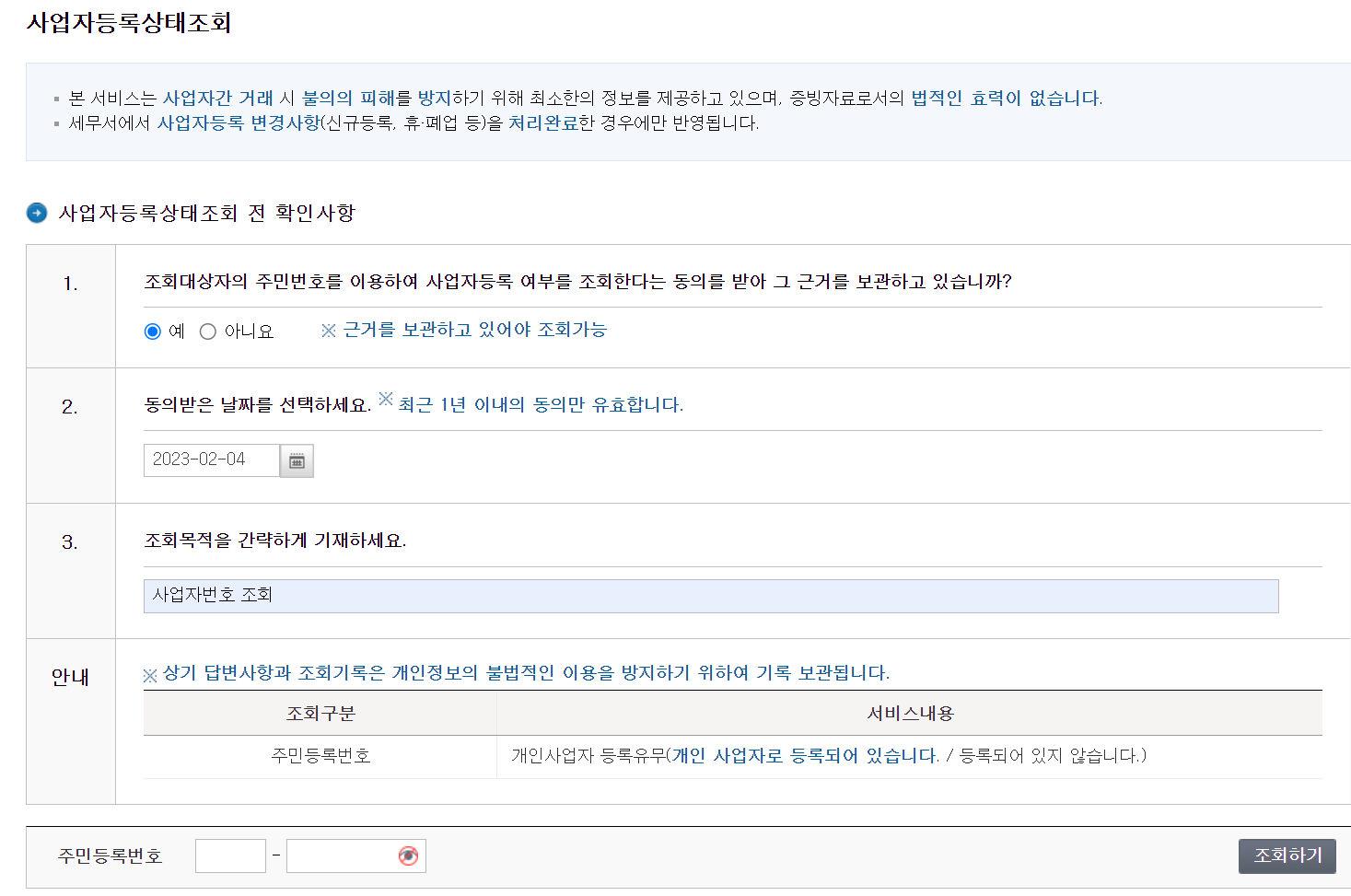The image size is (1351, 896).
Task: Click the 조회하기 button
Action: [1287, 855]
